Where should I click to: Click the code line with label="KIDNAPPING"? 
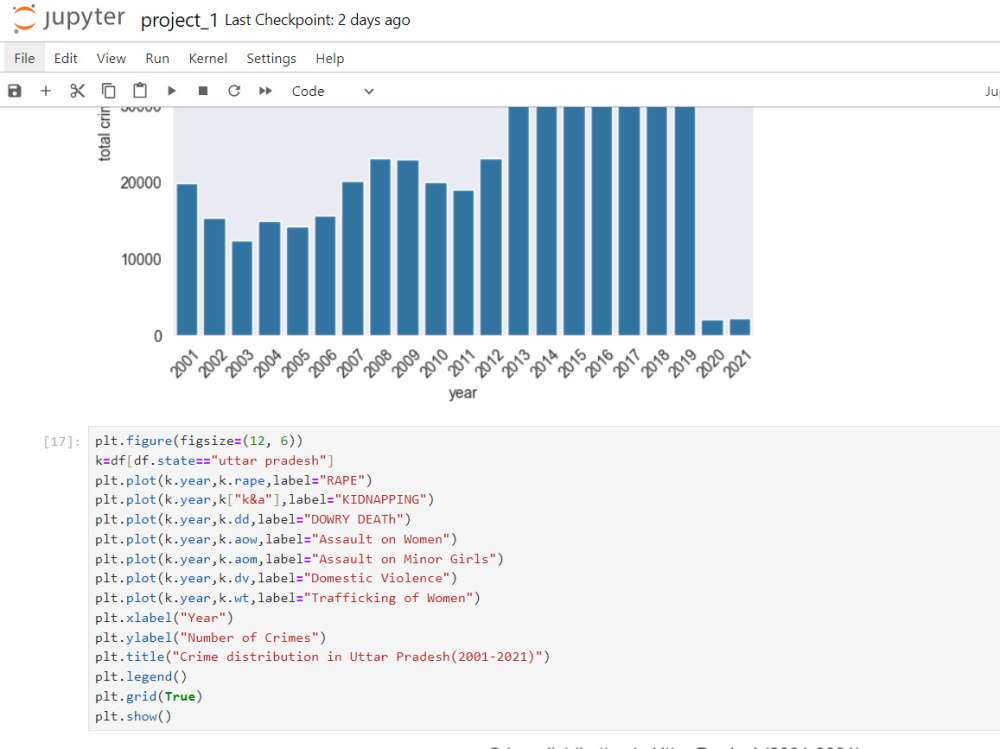(265, 500)
